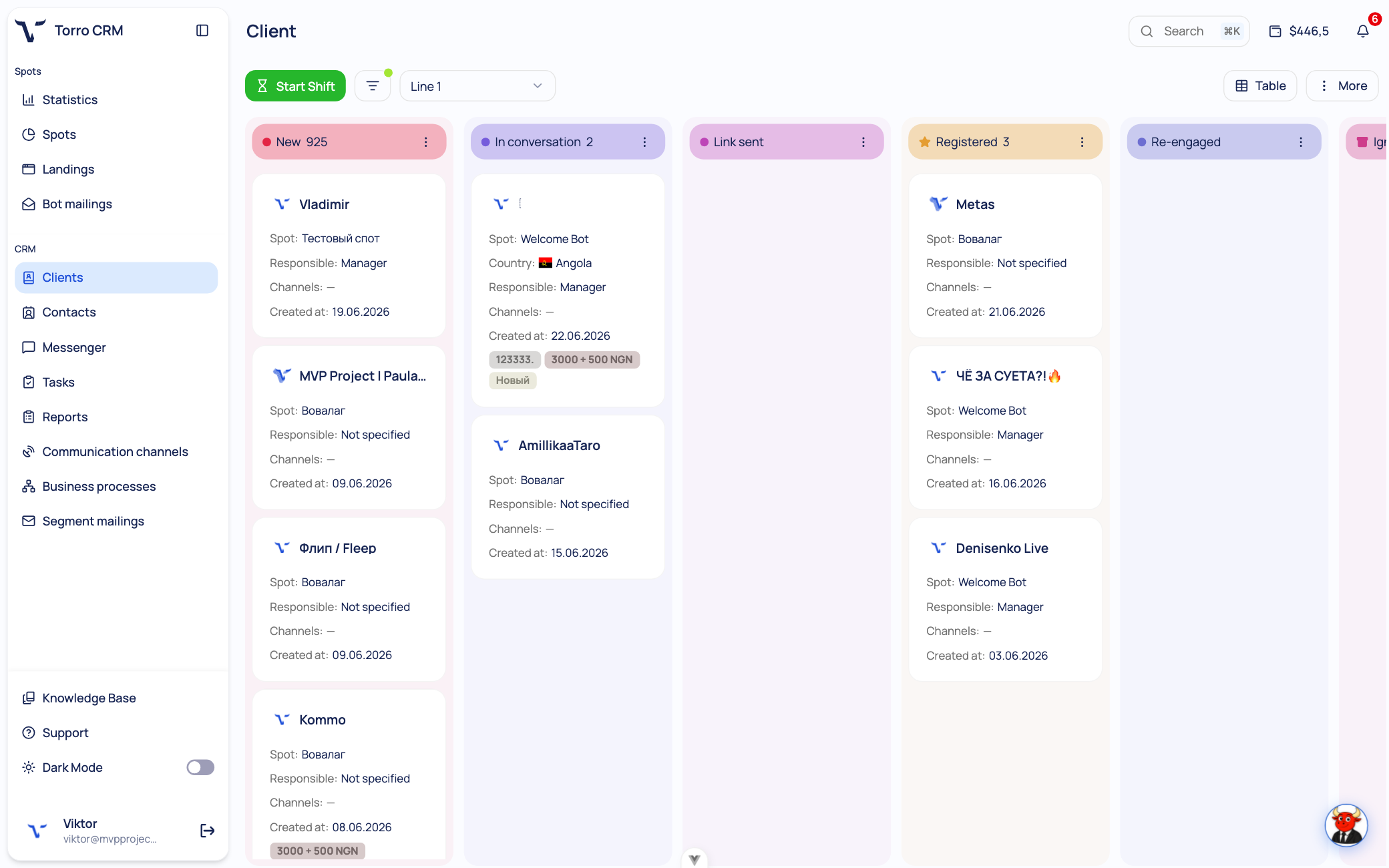This screenshot has width=1389, height=868.
Task: Open options menu for Link sent column
Action: click(x=863, y=142)
